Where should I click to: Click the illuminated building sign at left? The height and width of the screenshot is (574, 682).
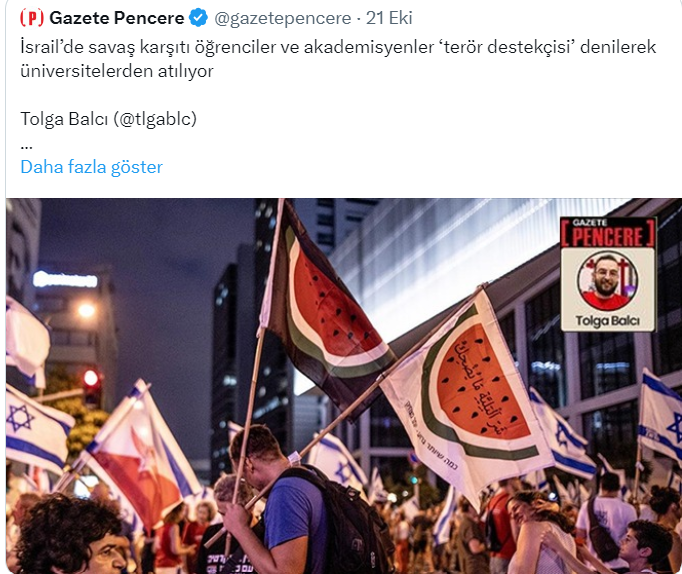[65, 279]
